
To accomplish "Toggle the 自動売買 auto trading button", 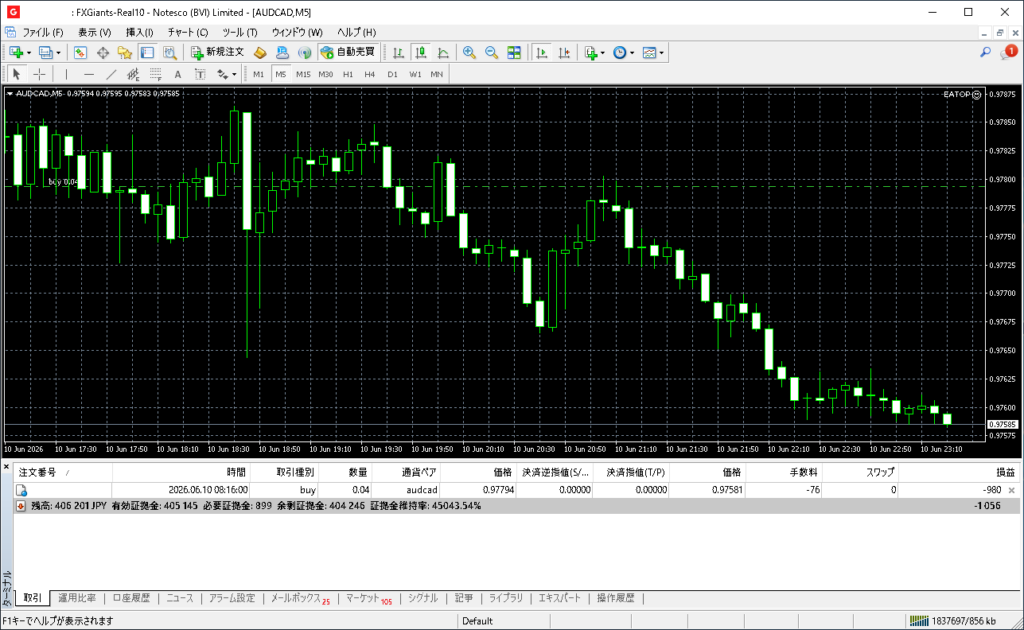I will [x=348, y=53].
